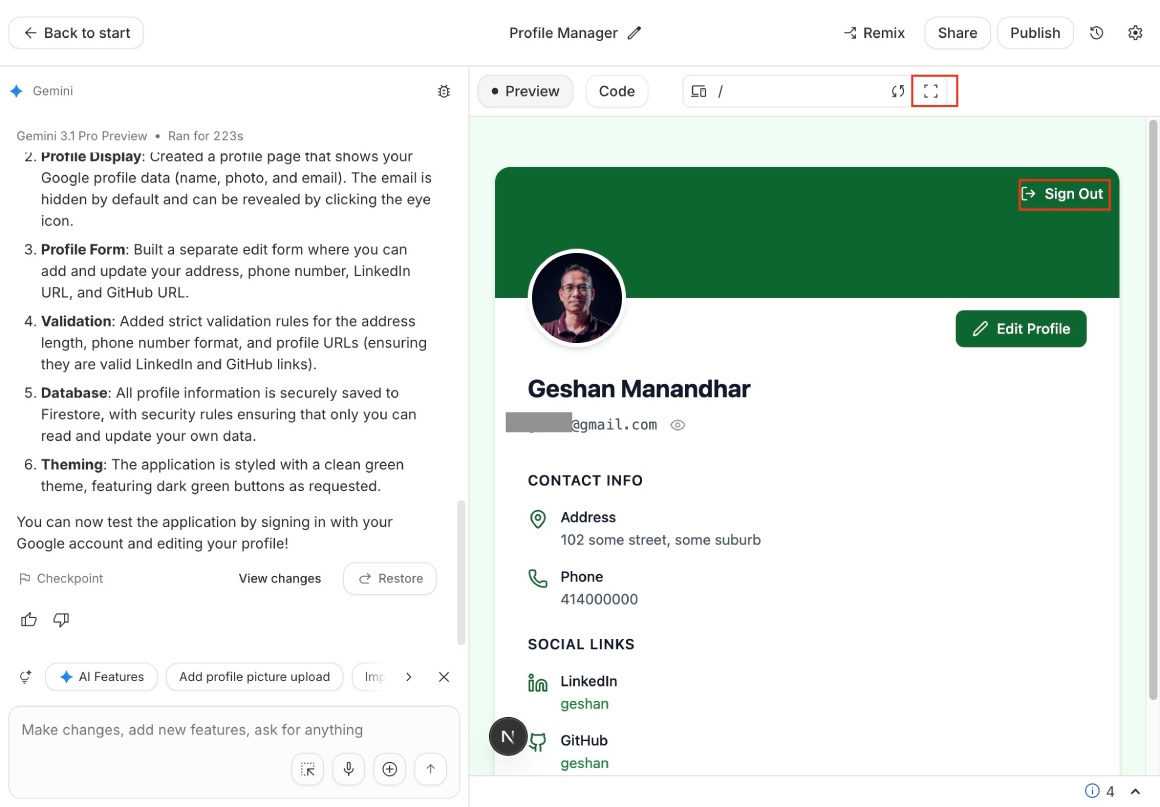The height and width of the screenshot is (807, 1160).
Task: Give thumbs up feedback on response
Action: 28,619
